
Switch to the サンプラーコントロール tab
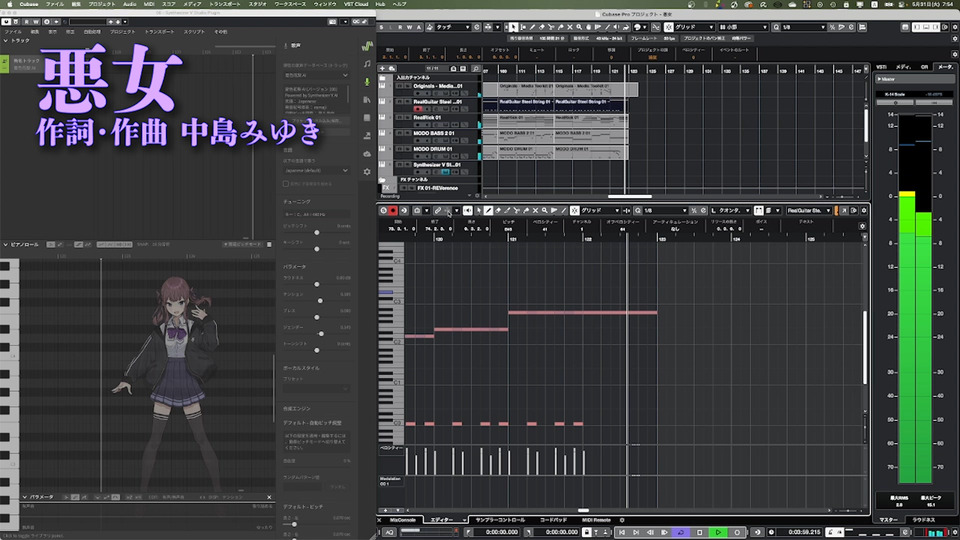500,520
